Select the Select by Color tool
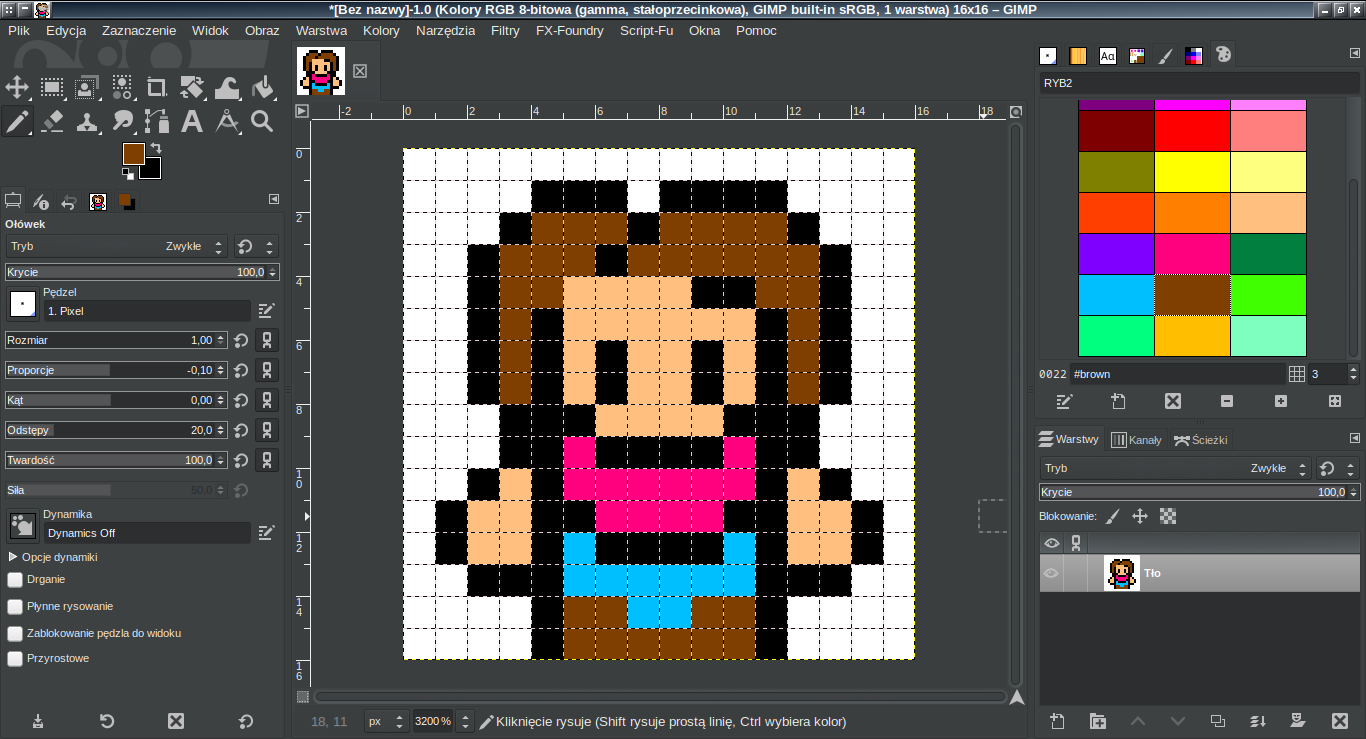This screenshot has width=1366, height=739. point(122,87)
